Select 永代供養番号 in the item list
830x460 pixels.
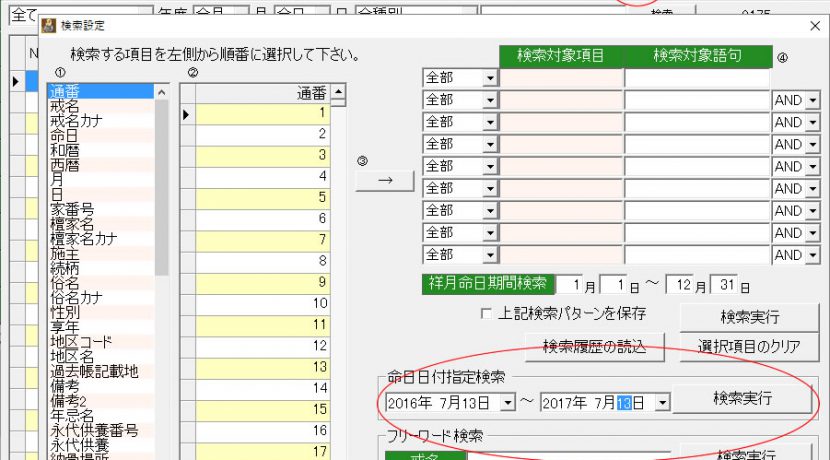point(101,430)
